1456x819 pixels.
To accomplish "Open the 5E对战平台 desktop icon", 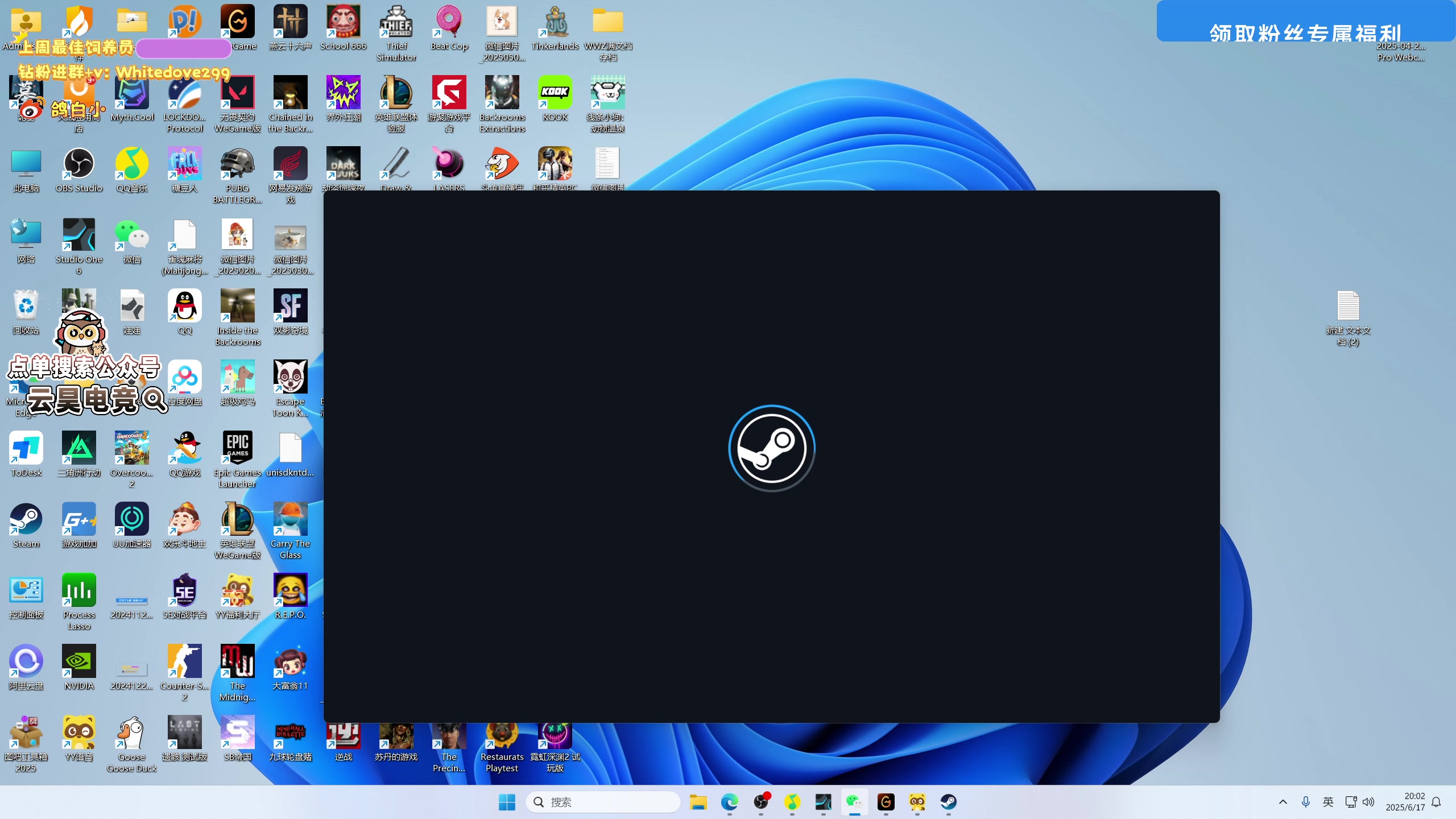I will pyautogui.click(x=185, y=596).
